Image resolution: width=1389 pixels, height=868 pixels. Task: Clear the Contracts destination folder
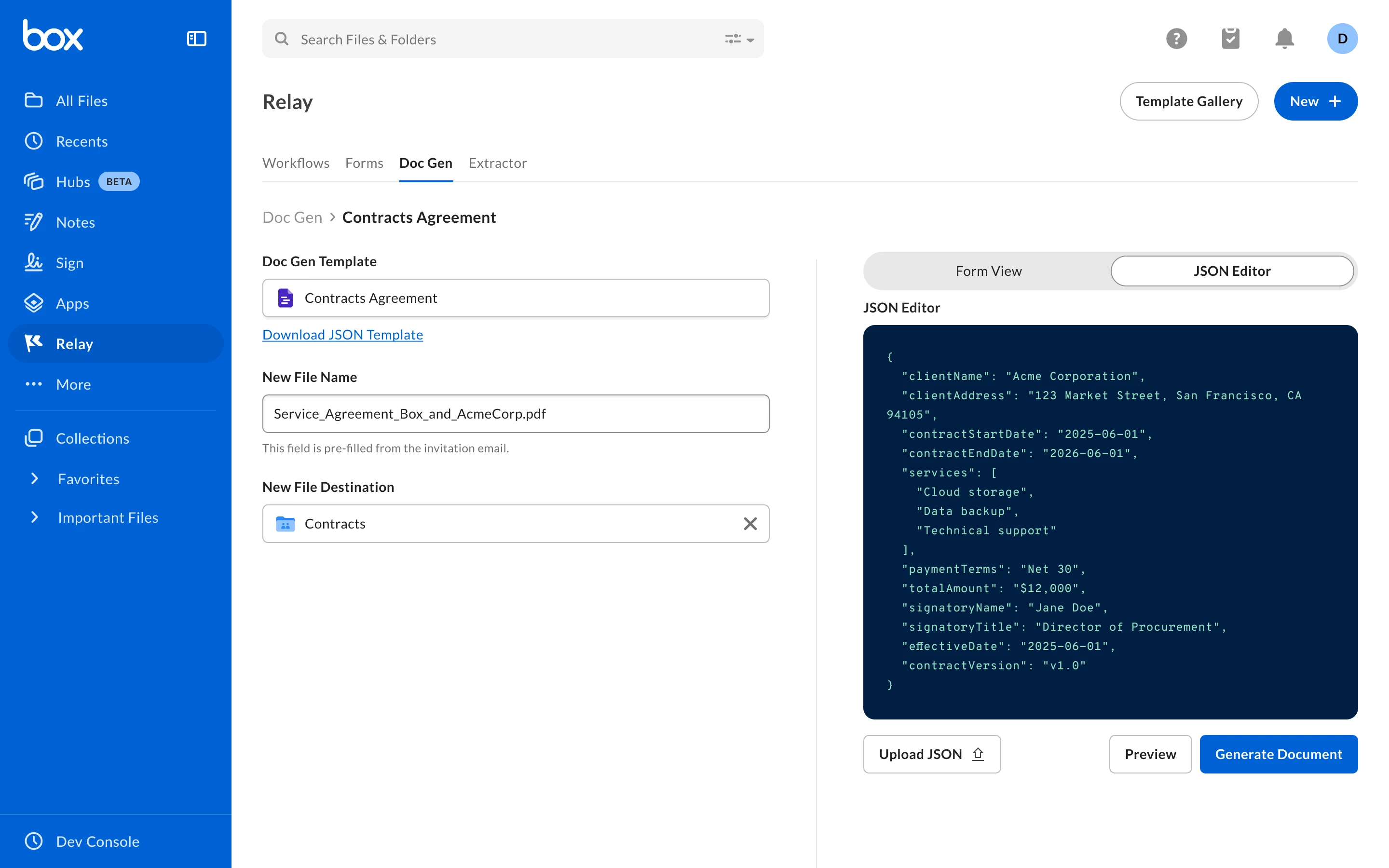(749, 524)
